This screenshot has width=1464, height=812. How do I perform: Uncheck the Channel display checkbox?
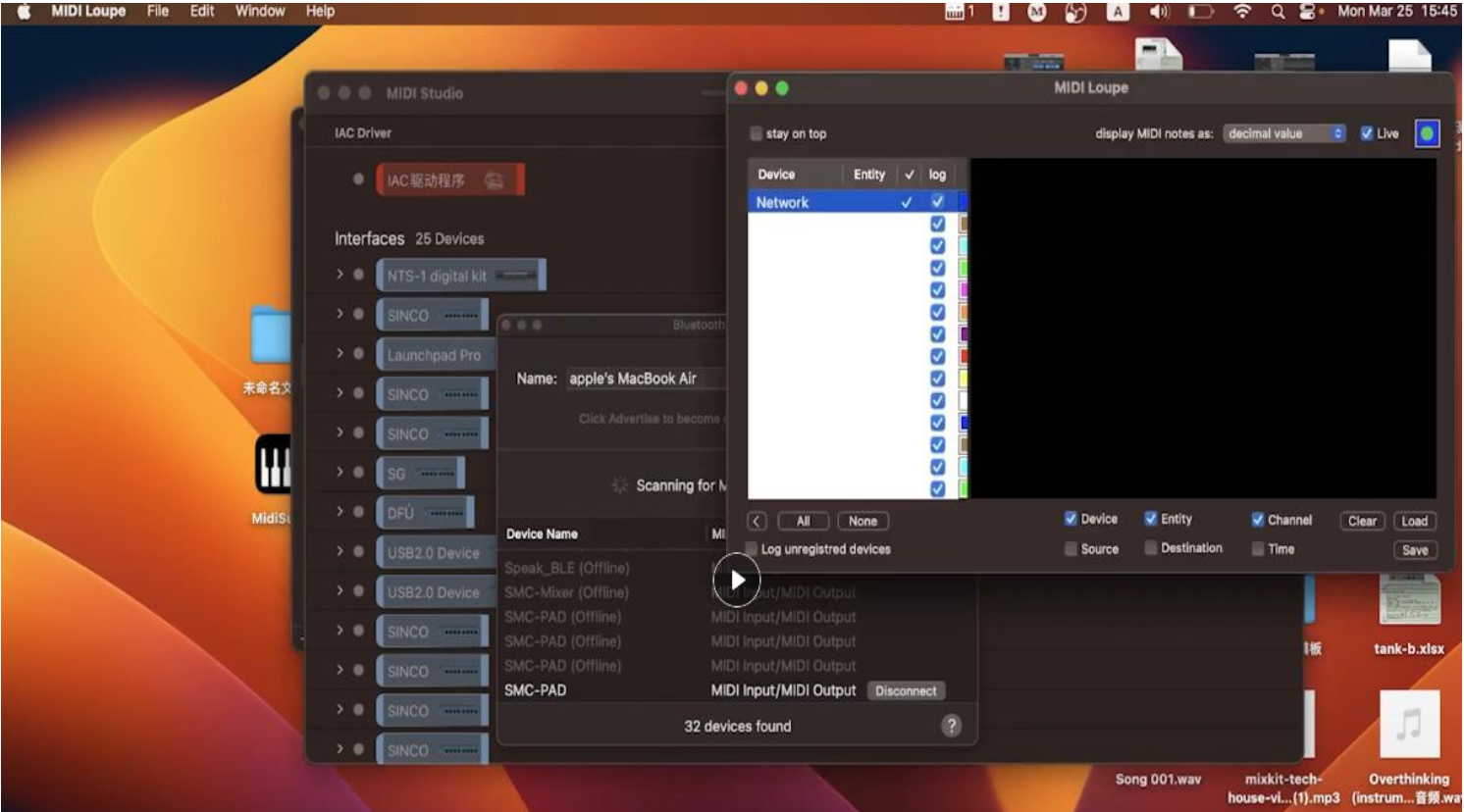coord(1257,520)
